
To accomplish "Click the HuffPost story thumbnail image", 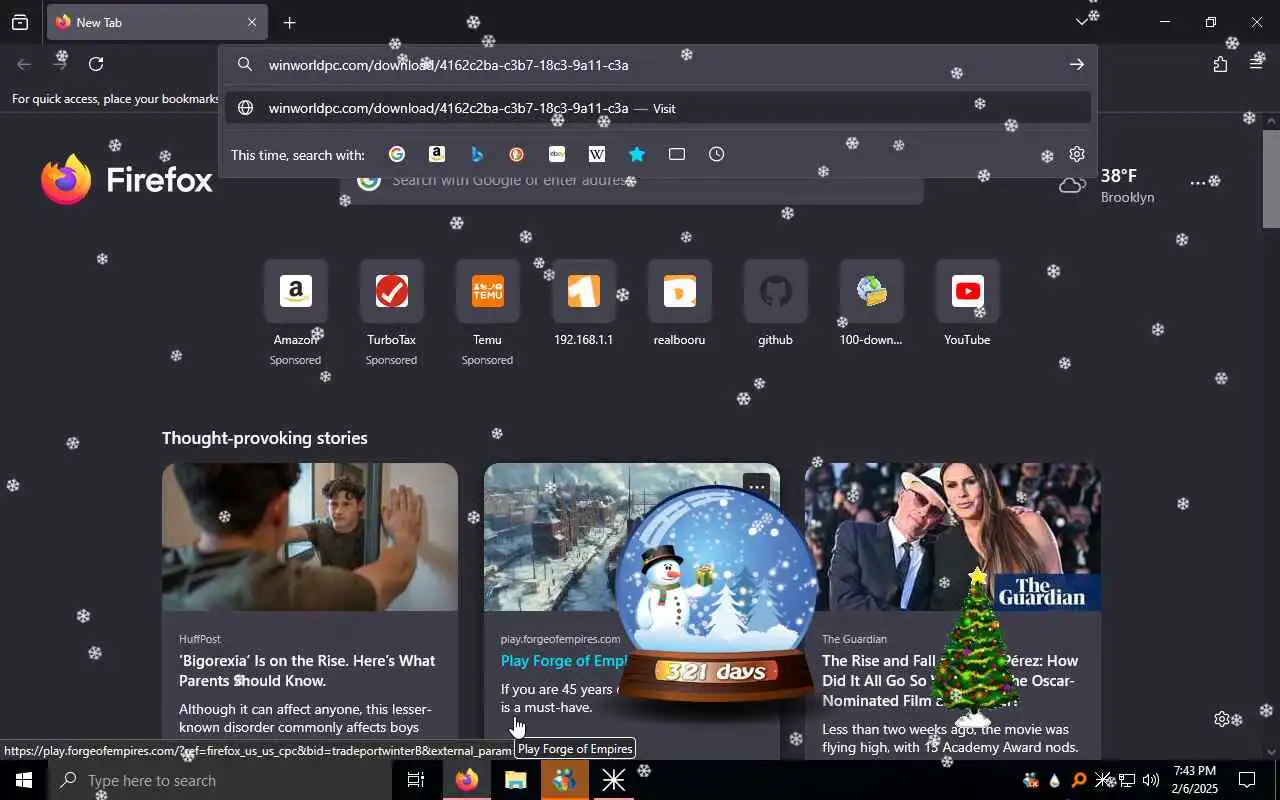I will (310, 537).
